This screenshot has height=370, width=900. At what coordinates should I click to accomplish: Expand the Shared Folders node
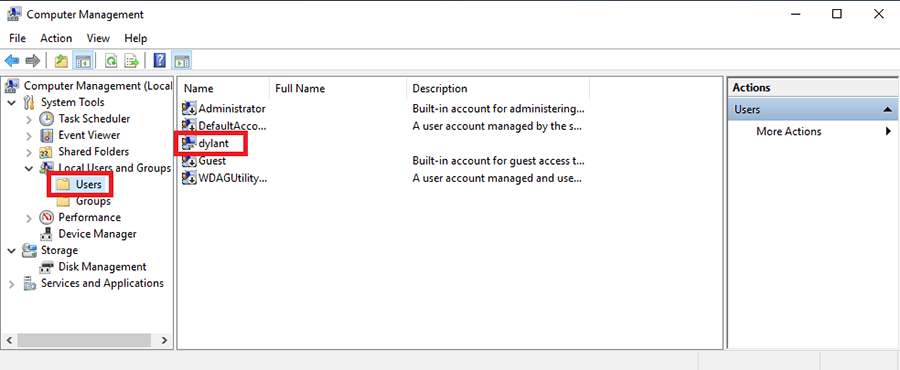(x=29, y=152)
